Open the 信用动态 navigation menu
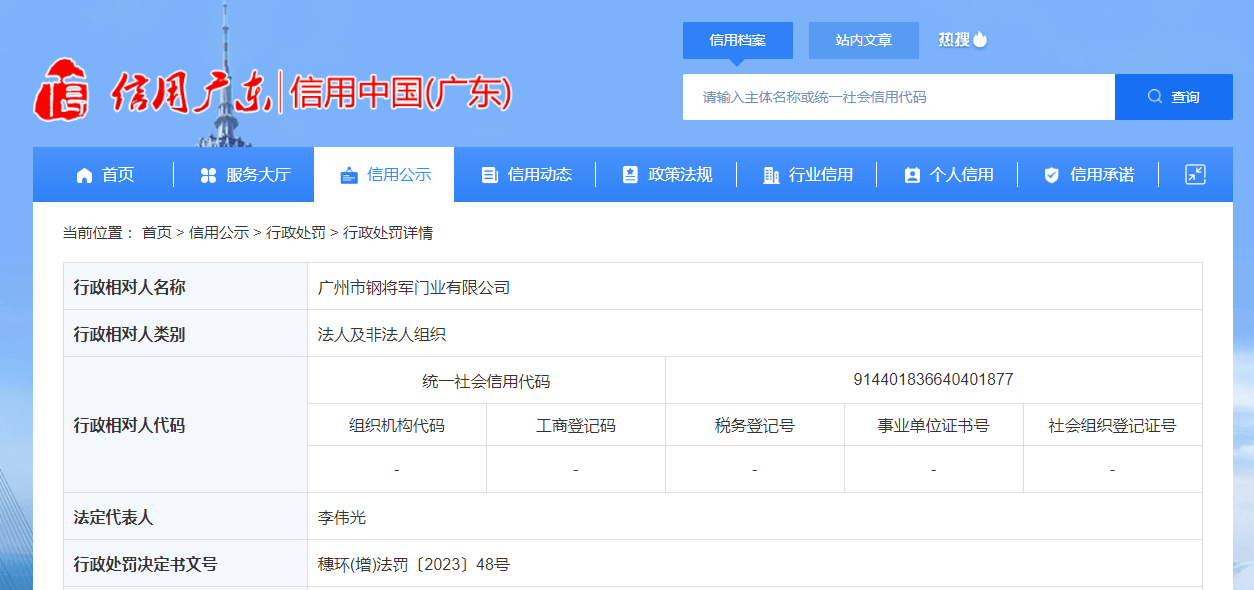Viewport: 1254px width, 590px height. pyautogui.click(x=525, y=175)
